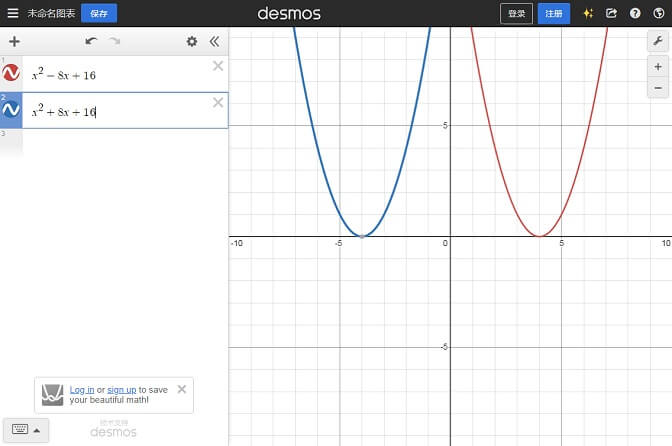The height and width of the screenshot is (446, 672).
Task: Zoom out on the graph
Action: 658,88
